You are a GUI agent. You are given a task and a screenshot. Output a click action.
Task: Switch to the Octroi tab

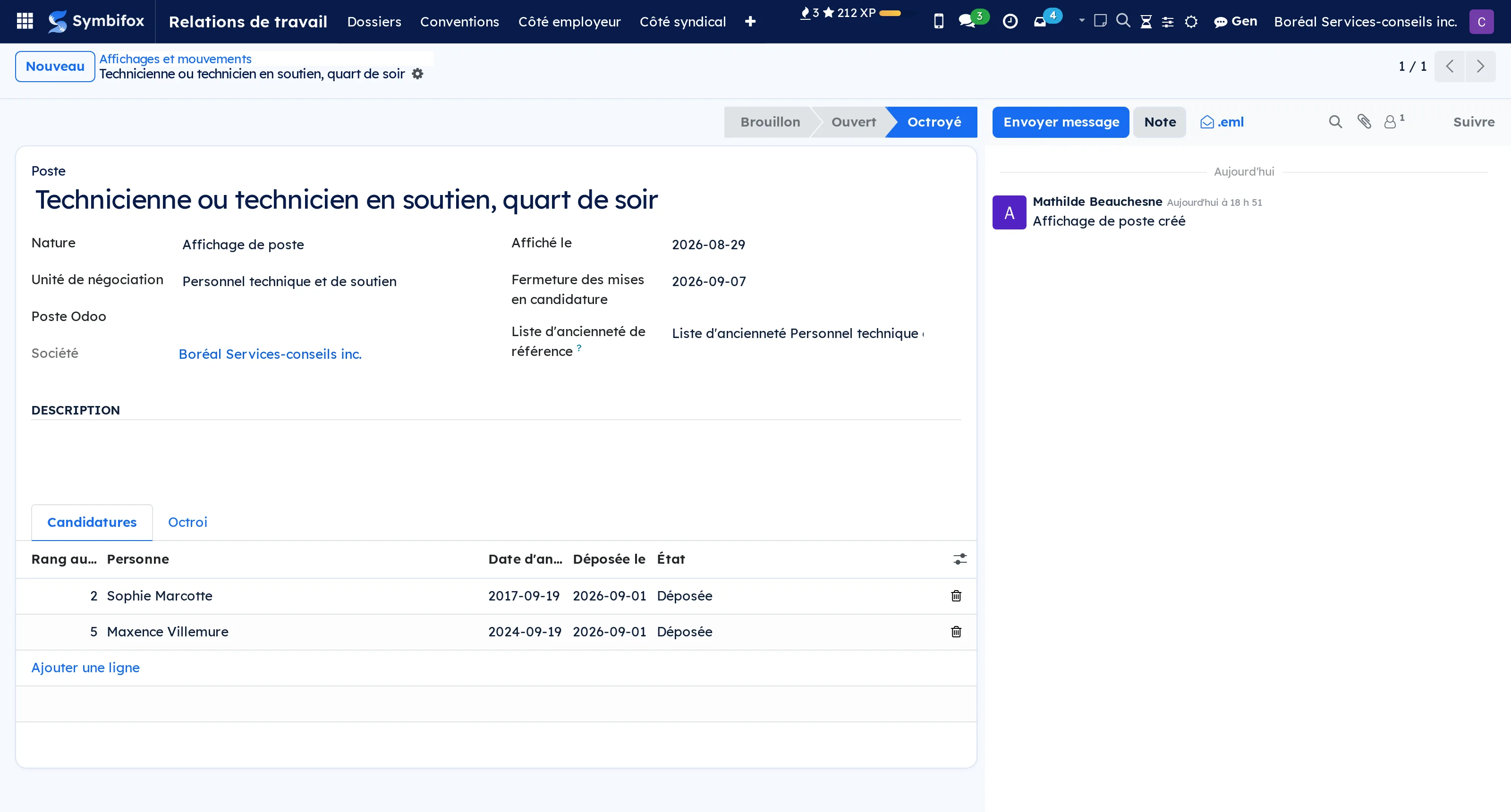point(188,522)
